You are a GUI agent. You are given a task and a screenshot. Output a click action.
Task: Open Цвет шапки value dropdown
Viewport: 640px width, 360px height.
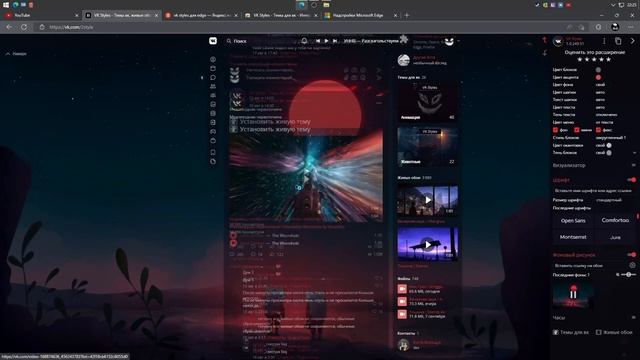[600, 92]
